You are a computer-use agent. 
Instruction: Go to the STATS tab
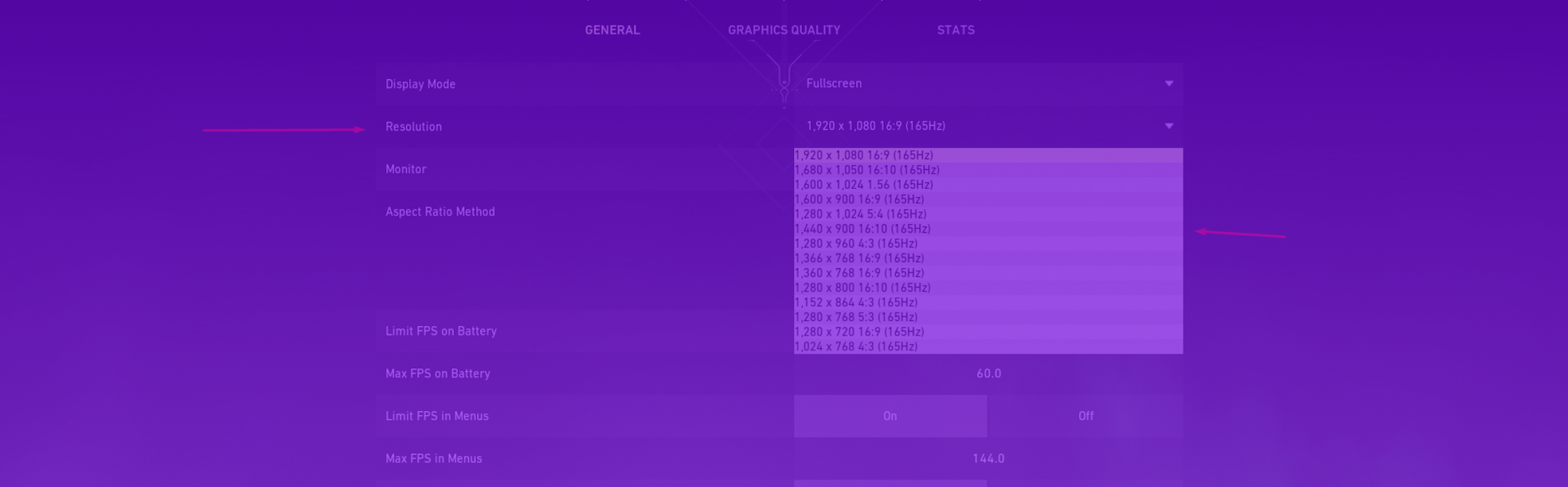(955, 30)
